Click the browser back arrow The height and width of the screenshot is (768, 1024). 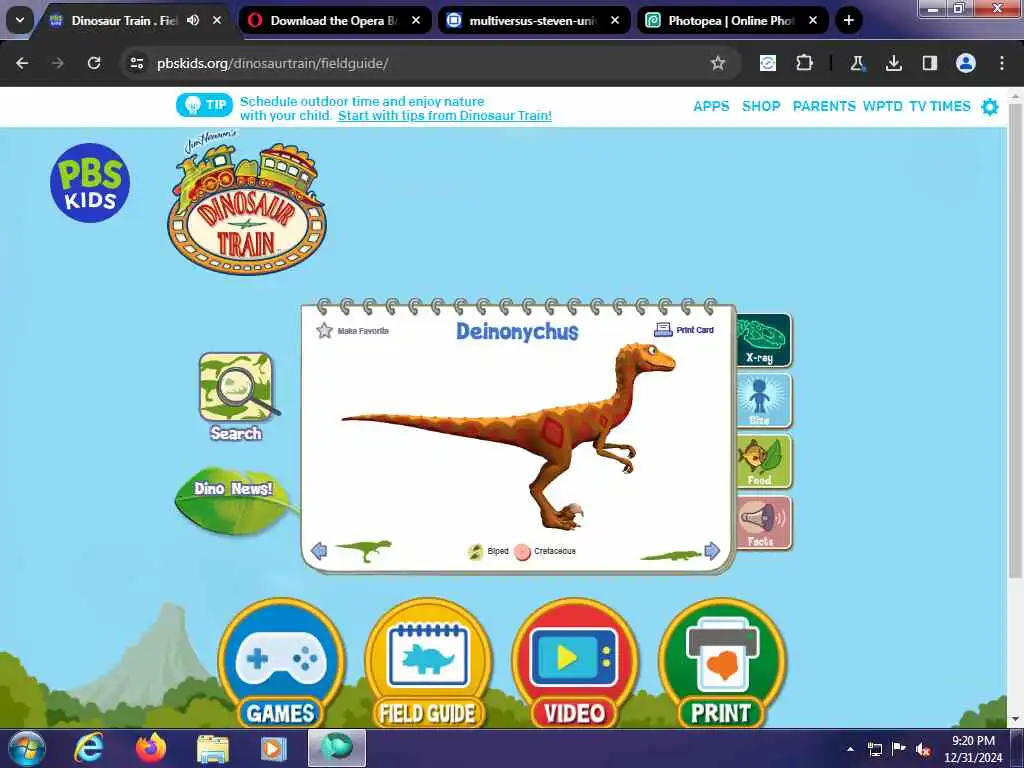tap(22, 63)
